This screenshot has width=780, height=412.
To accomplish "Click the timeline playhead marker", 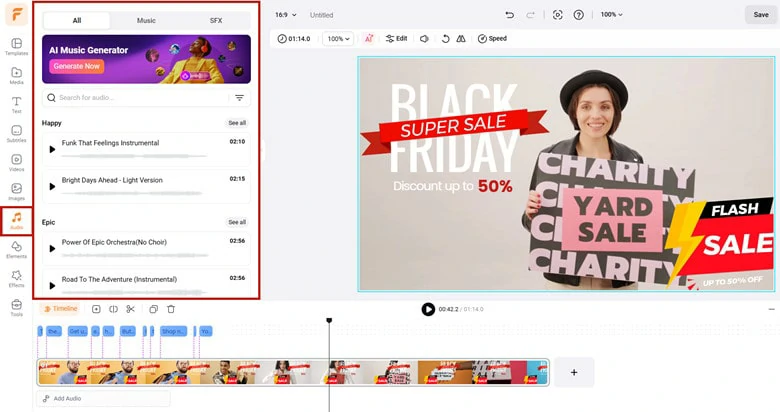I will click(329, 320).
